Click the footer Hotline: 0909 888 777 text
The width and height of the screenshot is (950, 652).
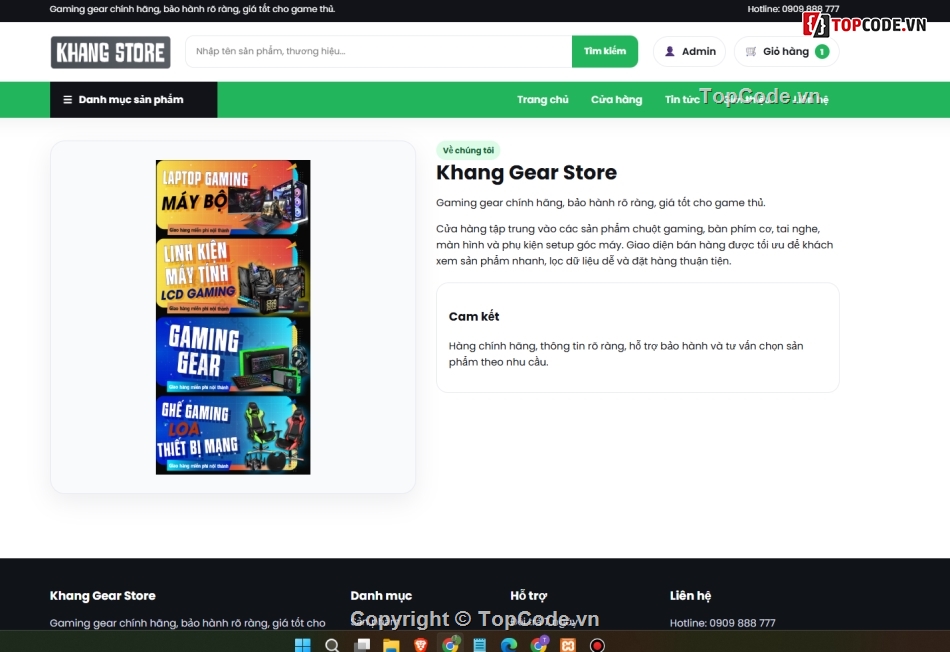coord(722,622)
